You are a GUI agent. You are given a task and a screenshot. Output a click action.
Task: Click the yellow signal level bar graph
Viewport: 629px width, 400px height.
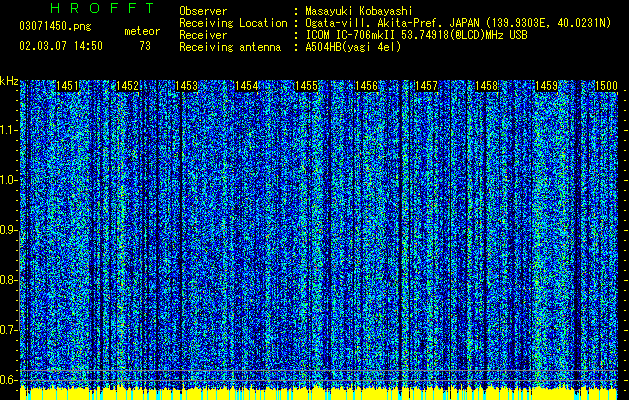click(319, 393)
